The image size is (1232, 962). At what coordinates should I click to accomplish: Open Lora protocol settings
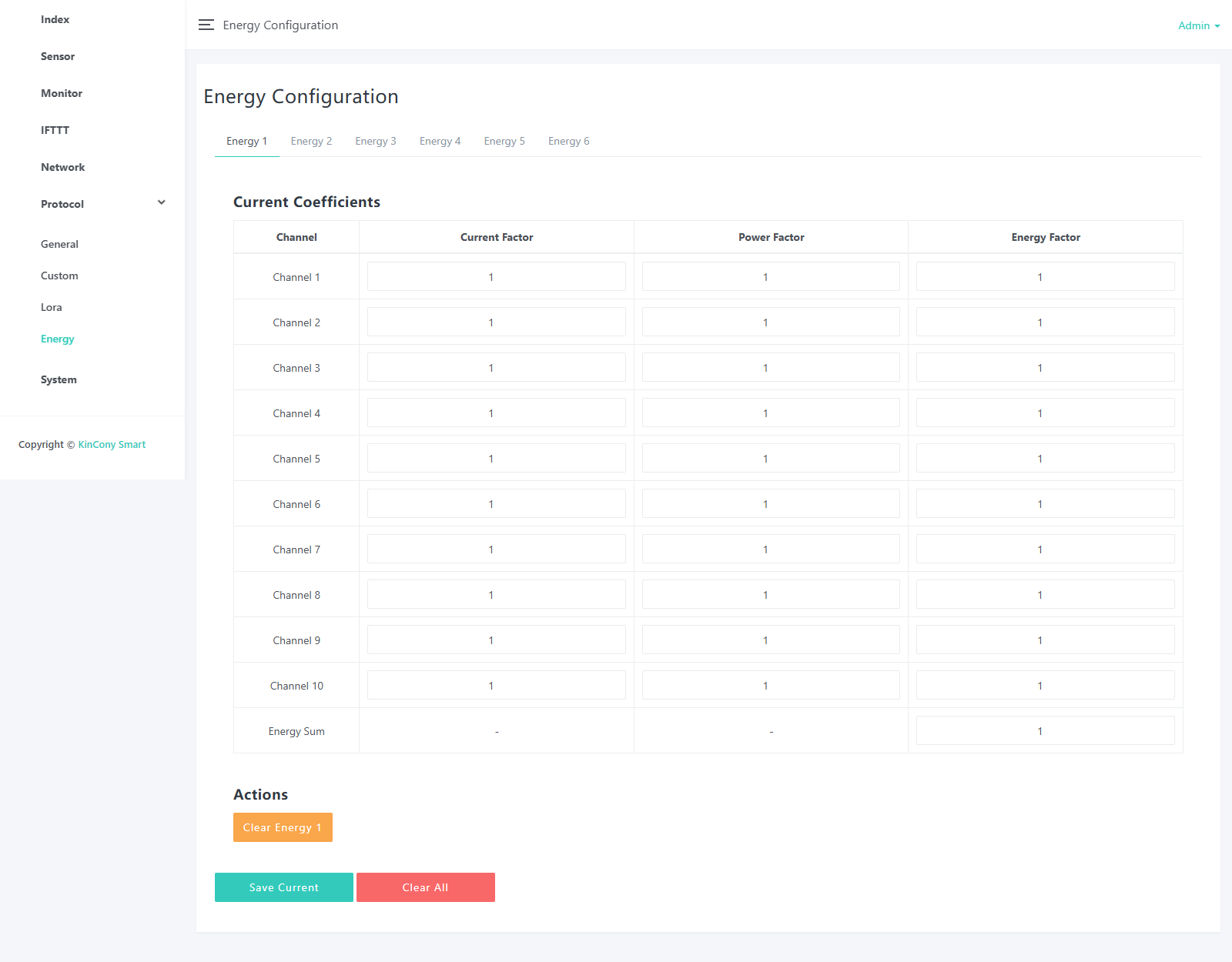pos(52,307)
